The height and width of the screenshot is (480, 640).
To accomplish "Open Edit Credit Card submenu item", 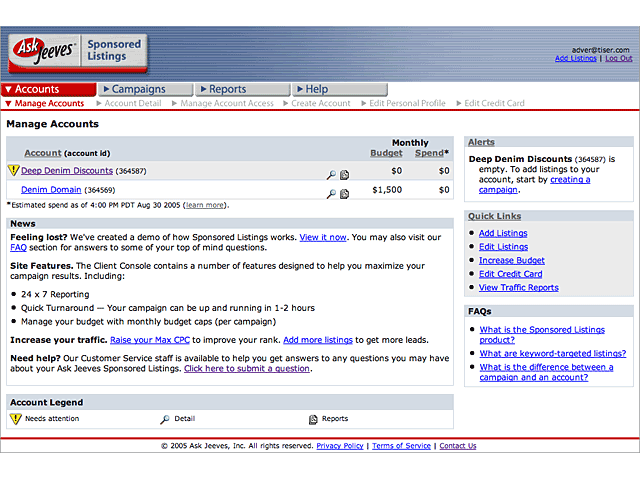I will (x=490, y=103).
